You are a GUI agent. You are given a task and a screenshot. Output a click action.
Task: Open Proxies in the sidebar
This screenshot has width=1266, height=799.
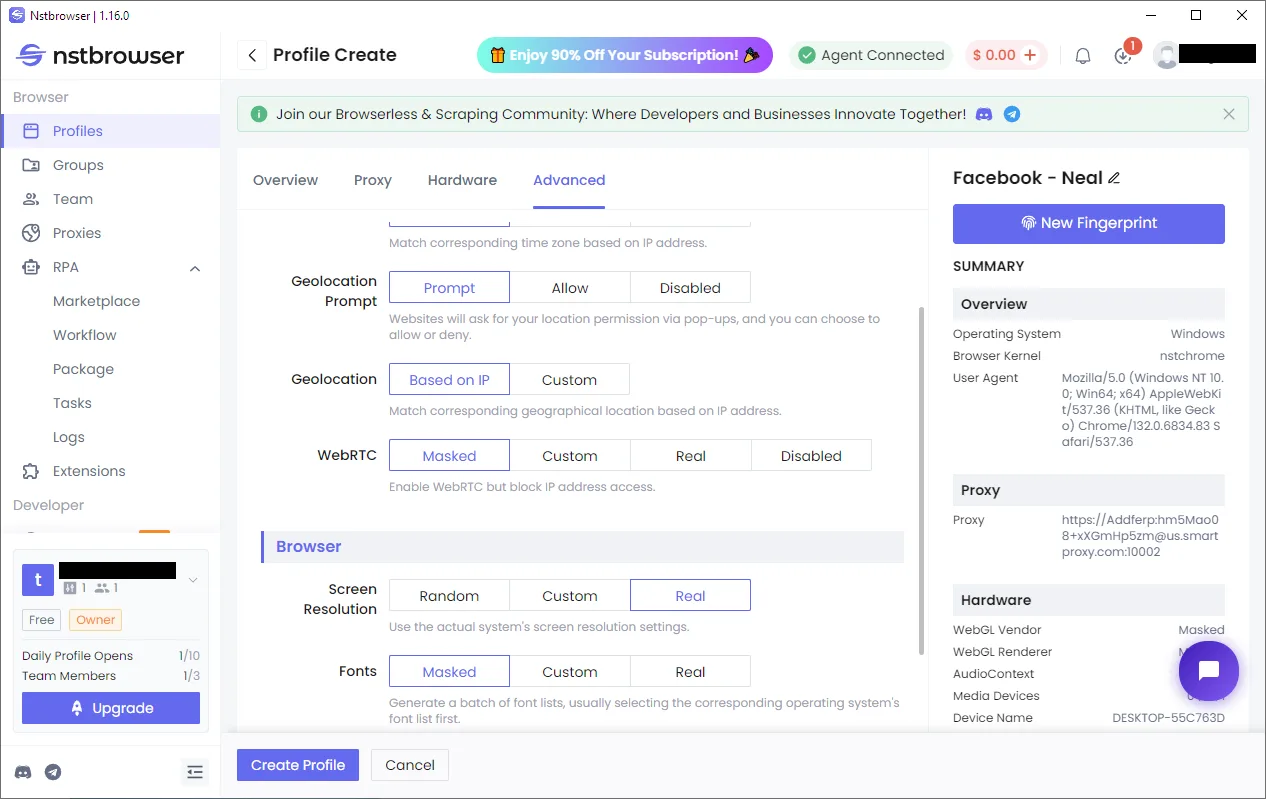(x=110, y=233)
